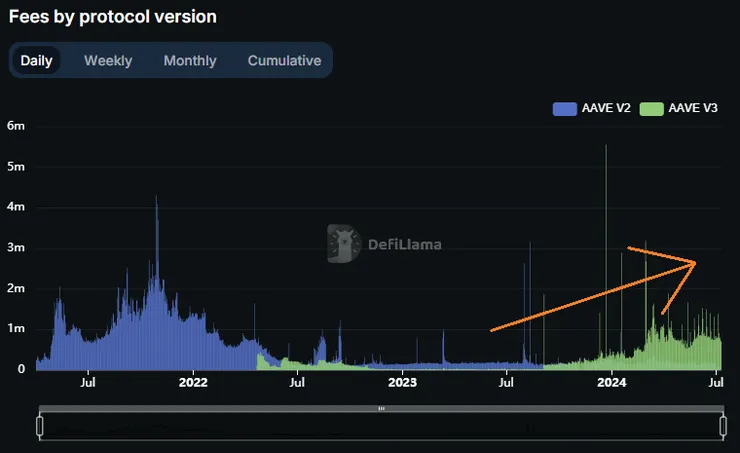The height and width of the screenshot is (453, 740).
Task: Click the center grip of the range slider bar
Action: pyautogui.click(x=381, y=408)
